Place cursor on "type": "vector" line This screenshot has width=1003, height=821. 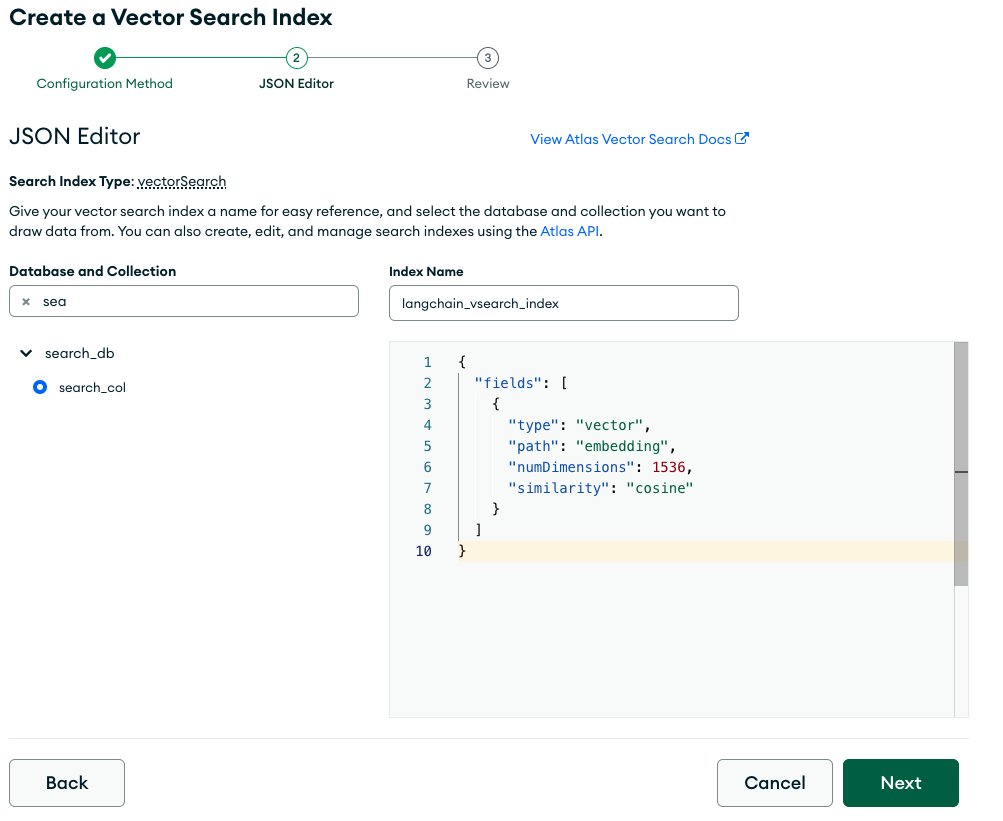(x=579, y=425)
